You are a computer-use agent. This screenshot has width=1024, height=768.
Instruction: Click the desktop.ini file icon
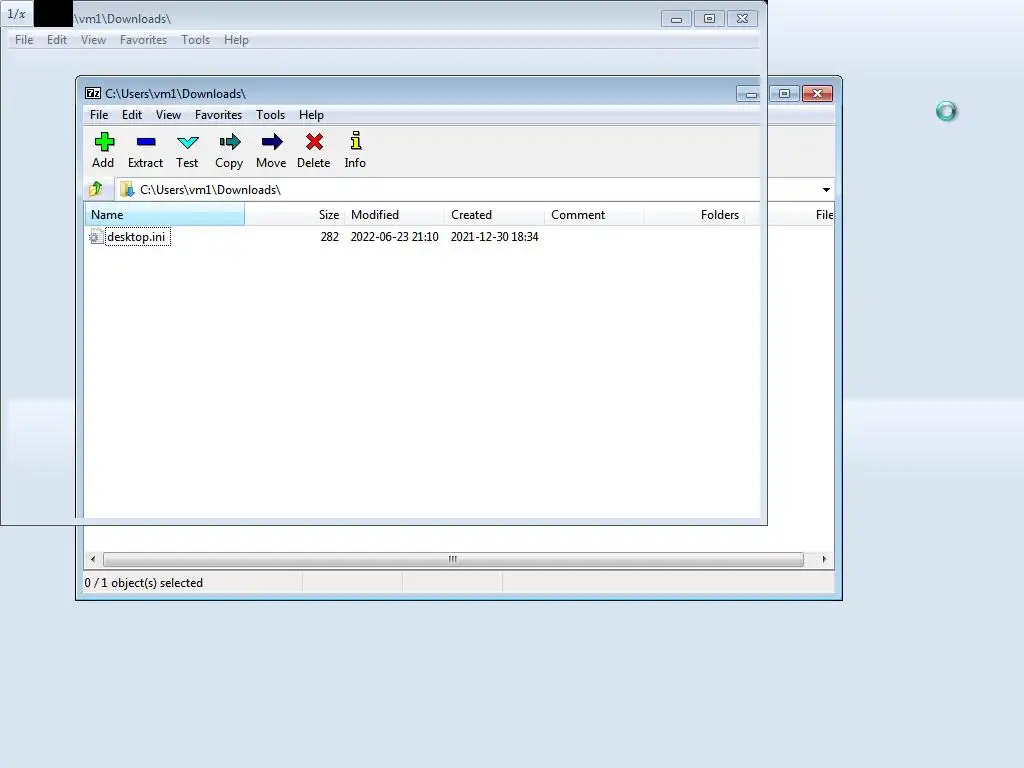point(96,237)
